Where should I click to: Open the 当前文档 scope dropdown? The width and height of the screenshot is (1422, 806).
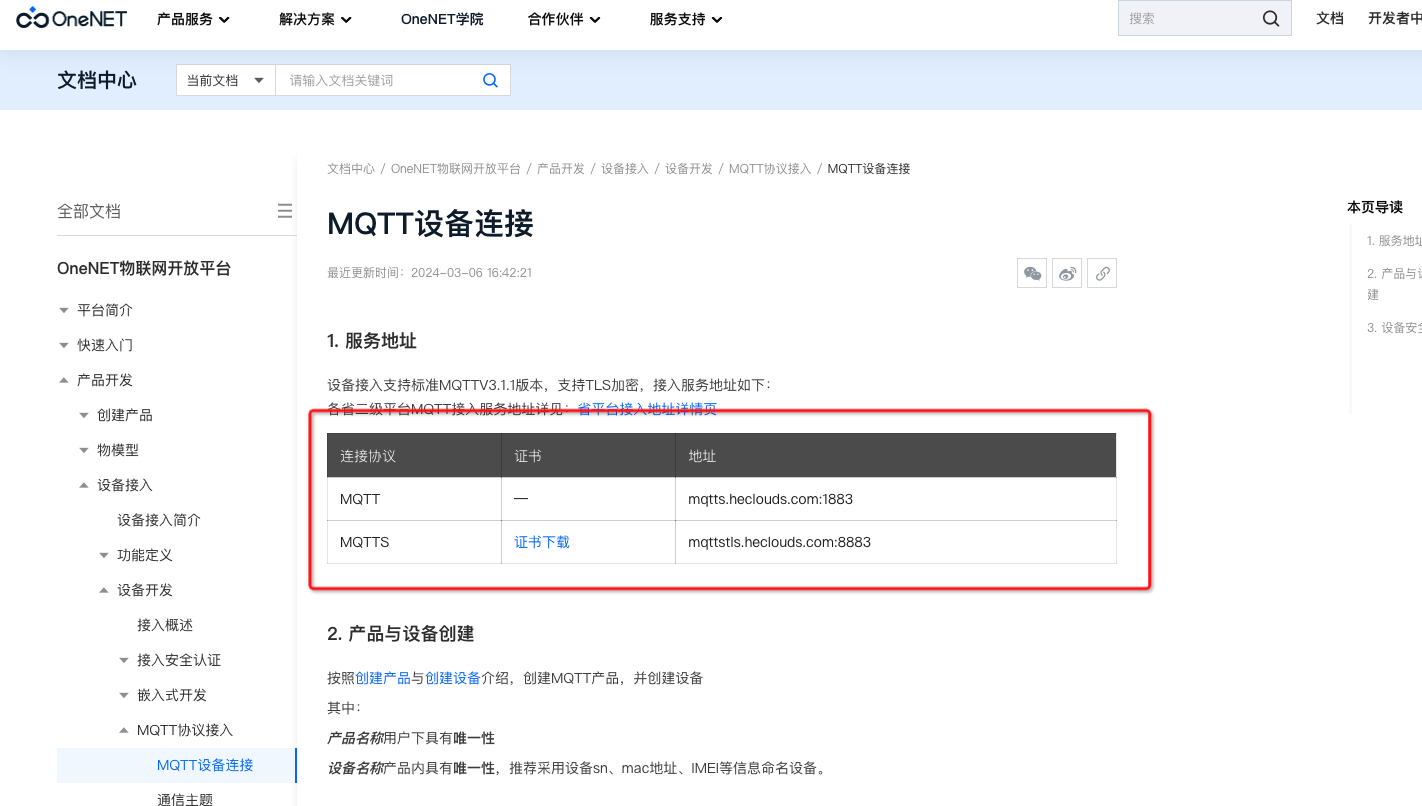pyautogui.click(x=226, y=81)
